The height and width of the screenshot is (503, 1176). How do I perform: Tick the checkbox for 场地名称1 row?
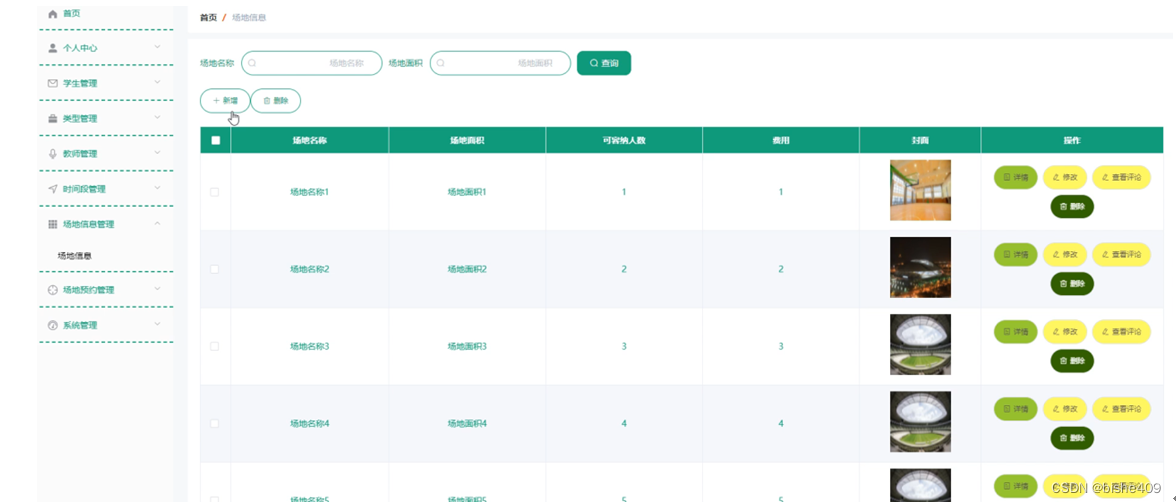click(214, 192)
